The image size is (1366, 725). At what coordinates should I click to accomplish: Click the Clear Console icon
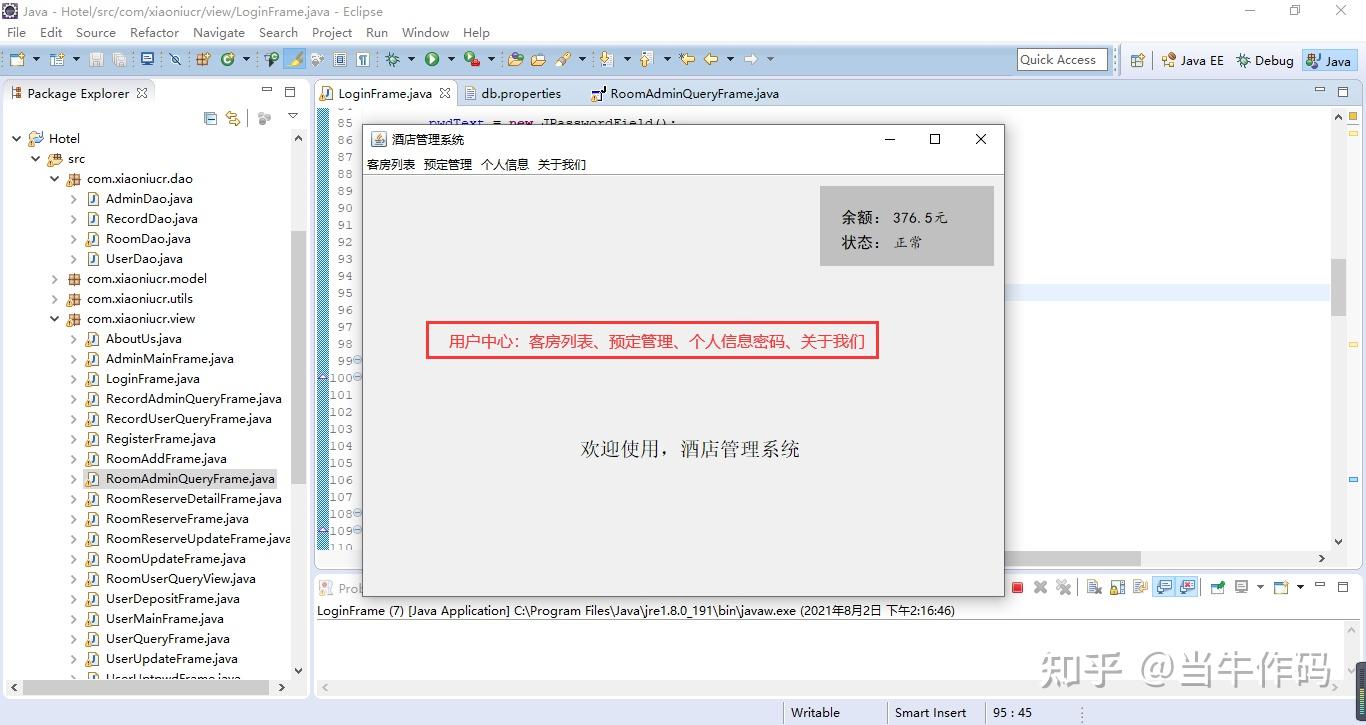pos(1094,587)
